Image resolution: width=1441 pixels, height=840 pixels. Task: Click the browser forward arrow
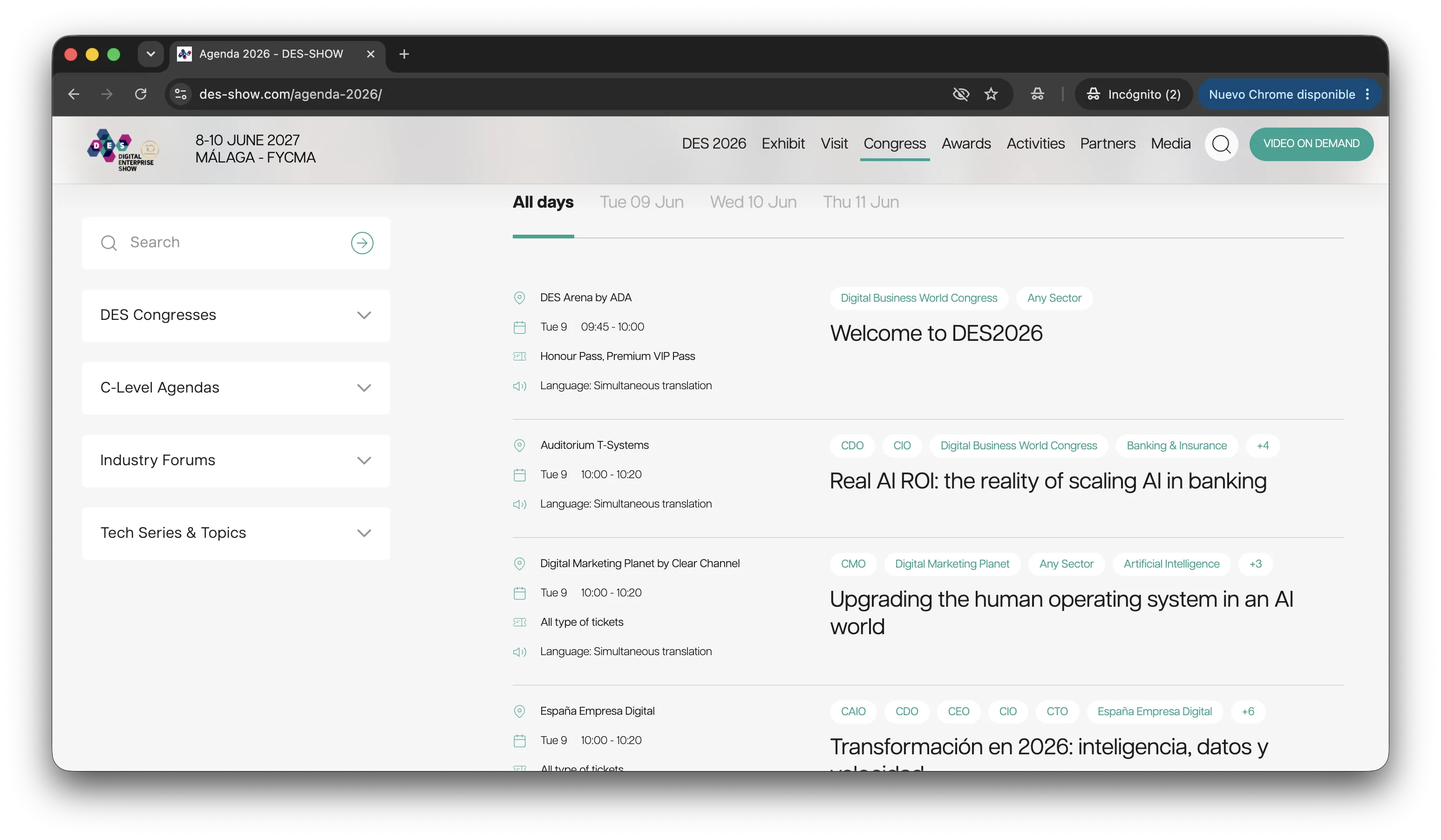click(107, 95)
